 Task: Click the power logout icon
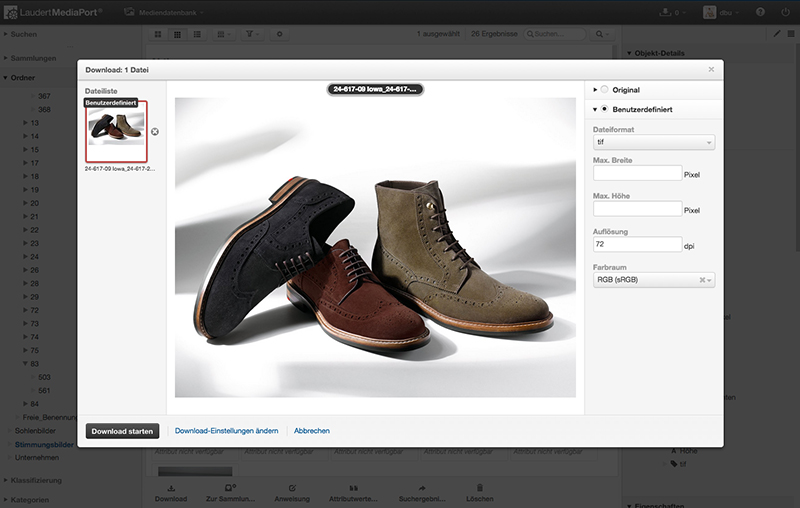(784, 12)
